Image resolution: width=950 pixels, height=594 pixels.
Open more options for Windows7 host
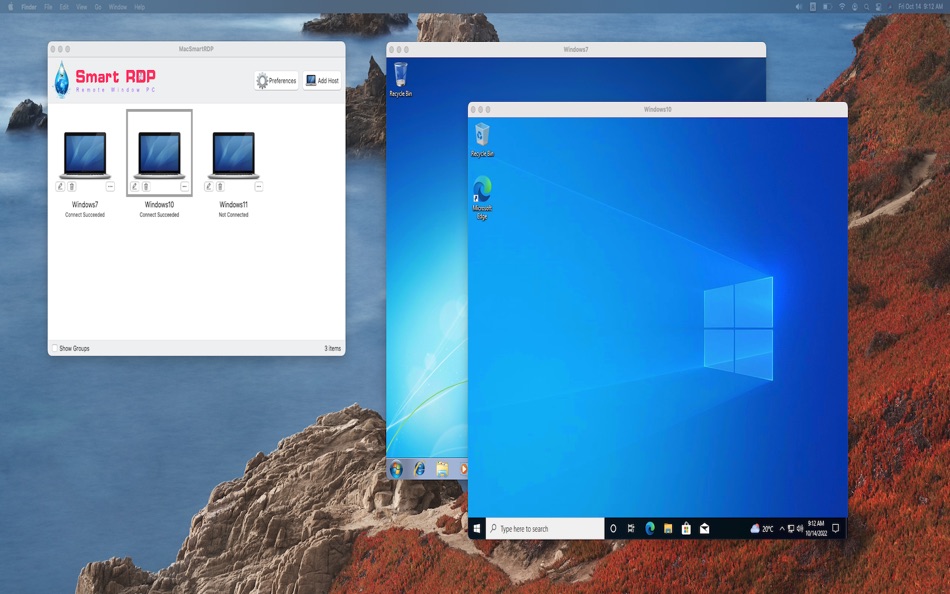click(110, 187)
